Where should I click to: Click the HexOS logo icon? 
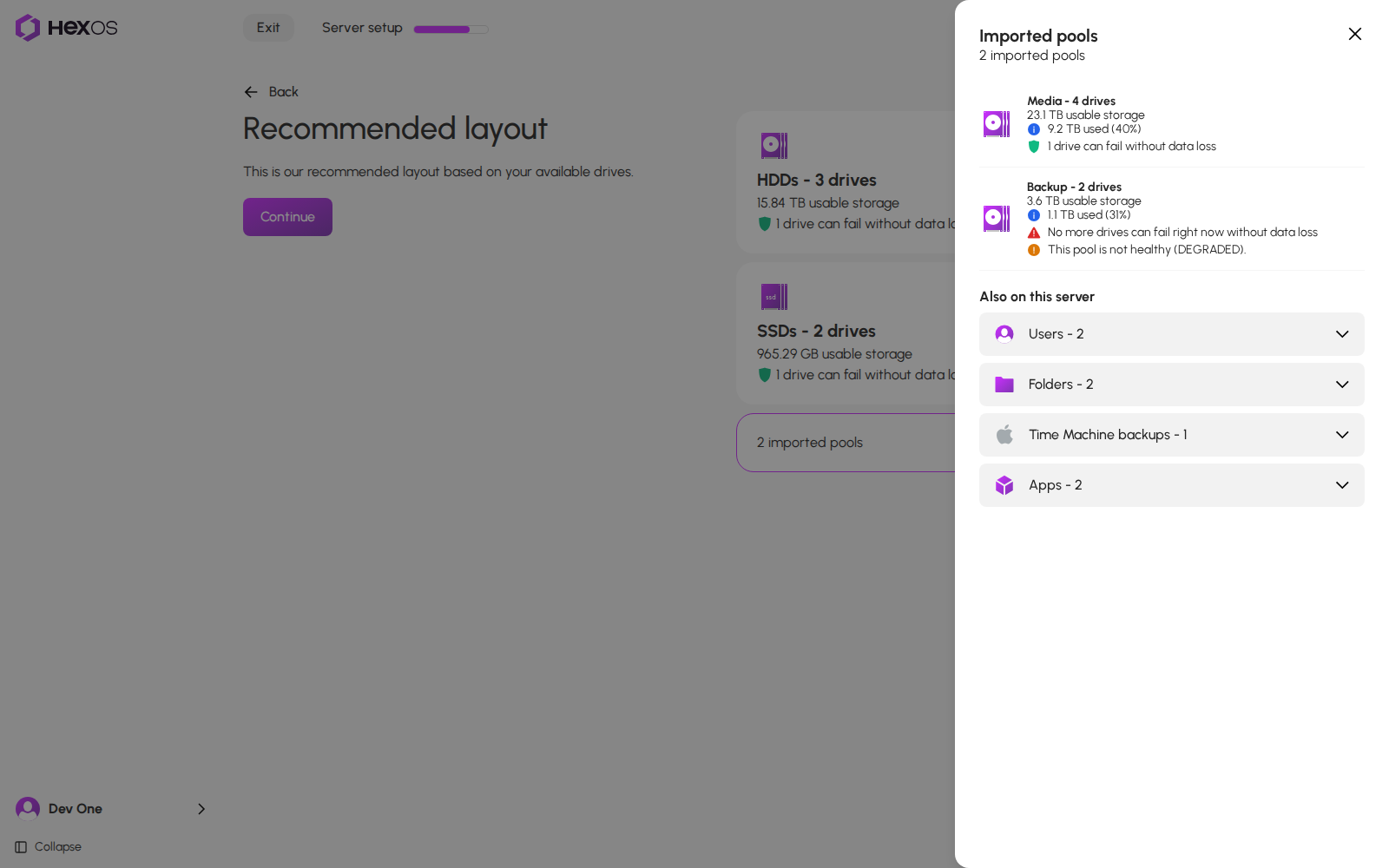28,28
